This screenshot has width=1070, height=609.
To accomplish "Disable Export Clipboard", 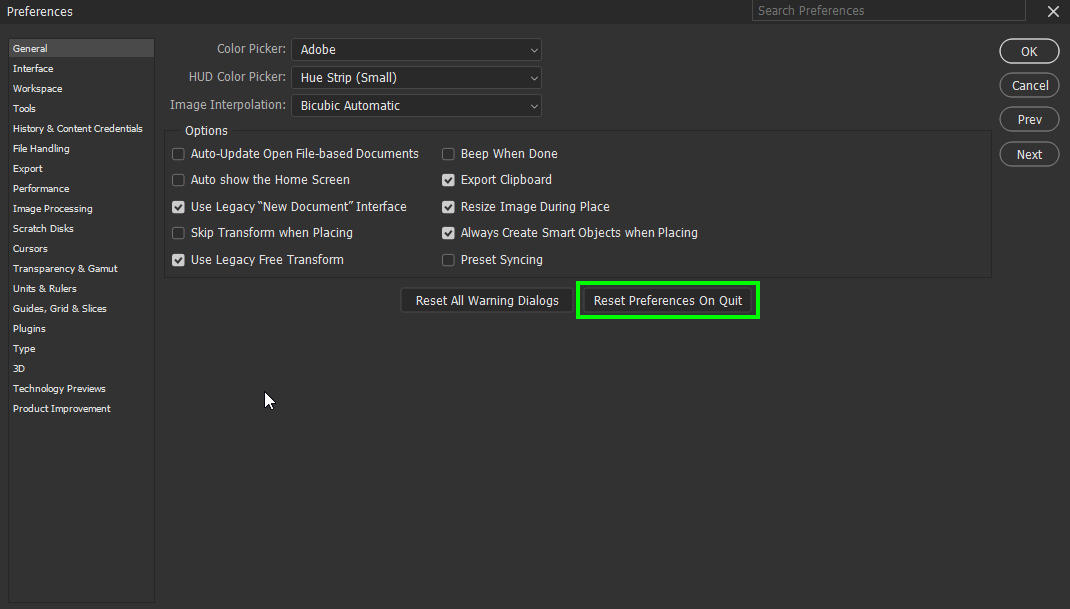I will tap(448, 180).
